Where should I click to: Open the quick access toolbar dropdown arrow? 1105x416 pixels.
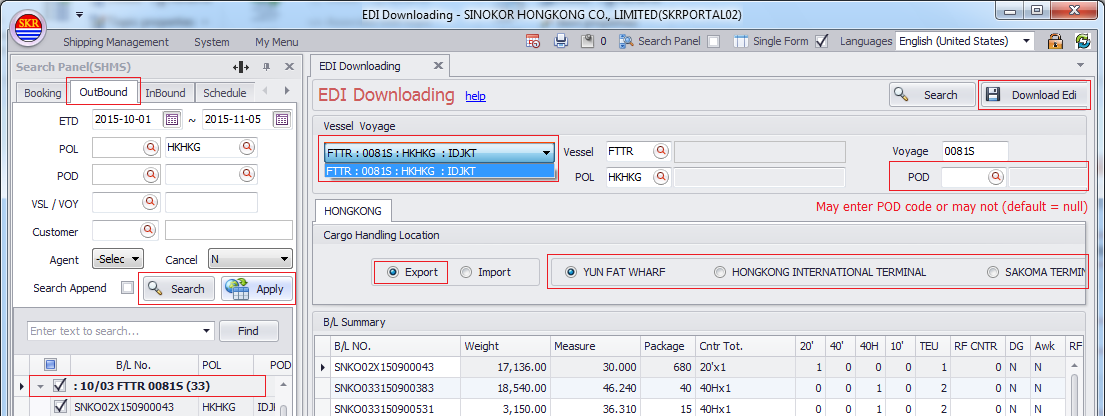(80, 15)
